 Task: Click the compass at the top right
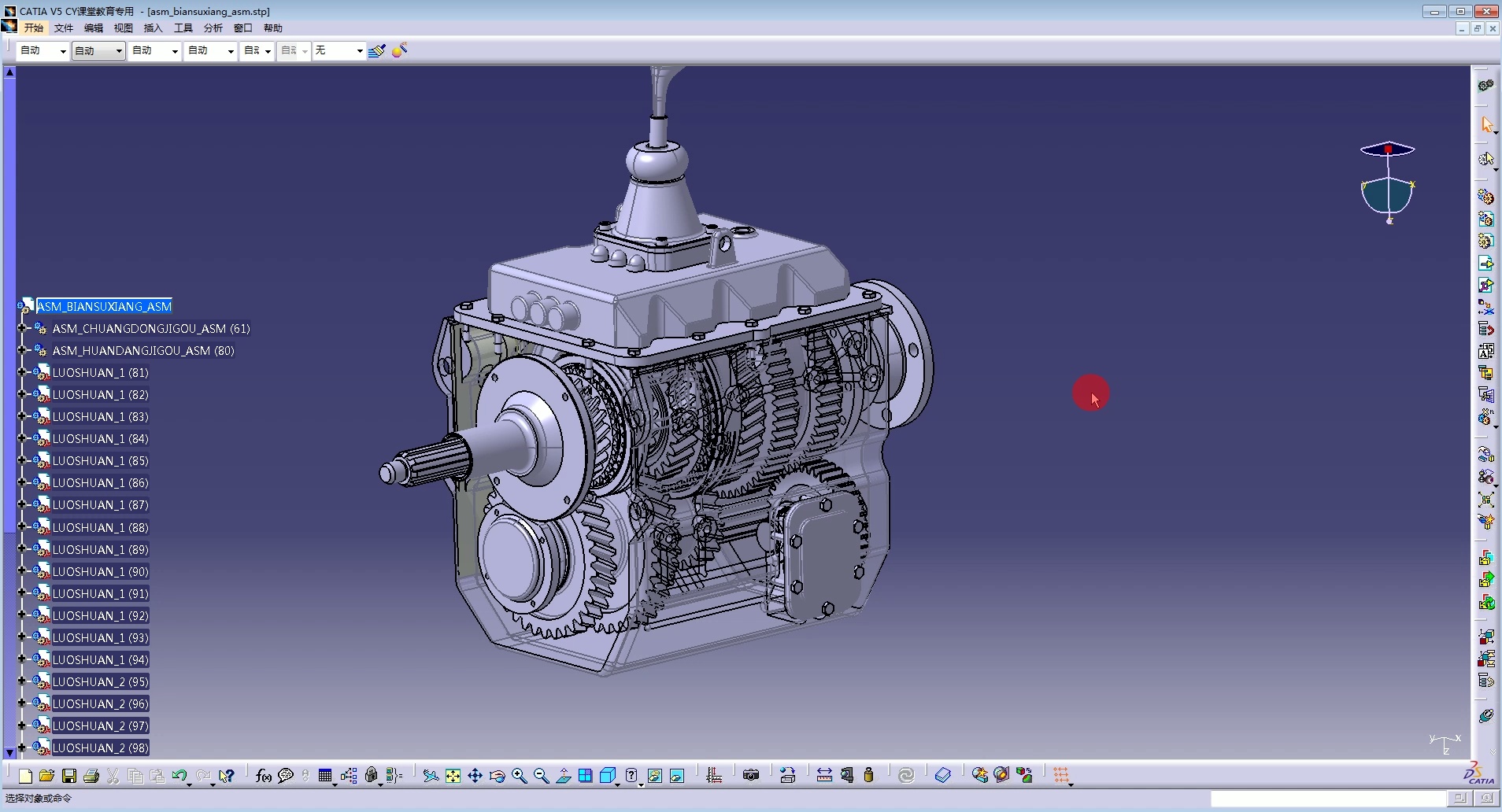click(1388, 185)
